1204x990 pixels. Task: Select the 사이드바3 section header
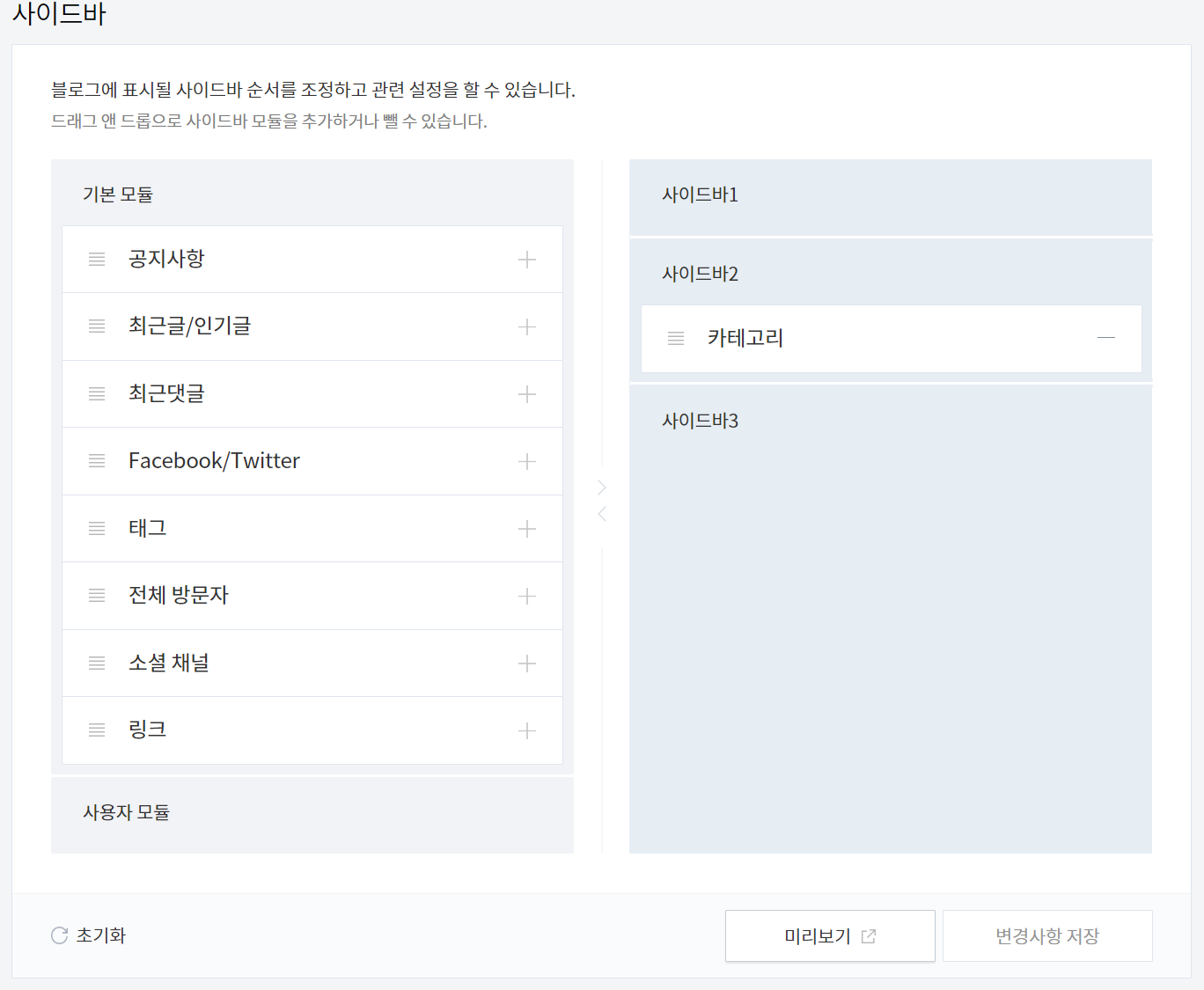coord(700,421)
